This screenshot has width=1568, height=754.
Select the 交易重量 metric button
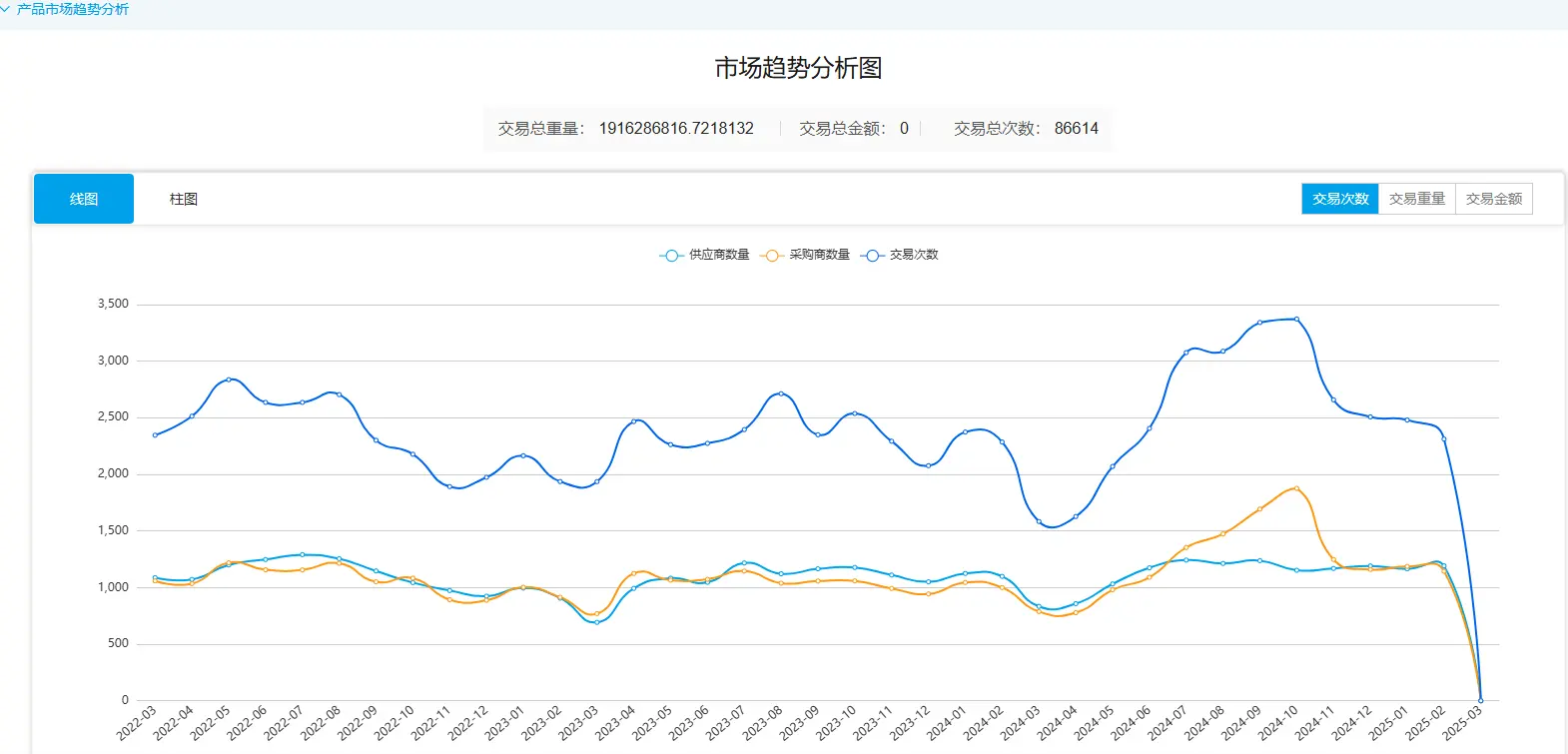[x=1416, y=199]
